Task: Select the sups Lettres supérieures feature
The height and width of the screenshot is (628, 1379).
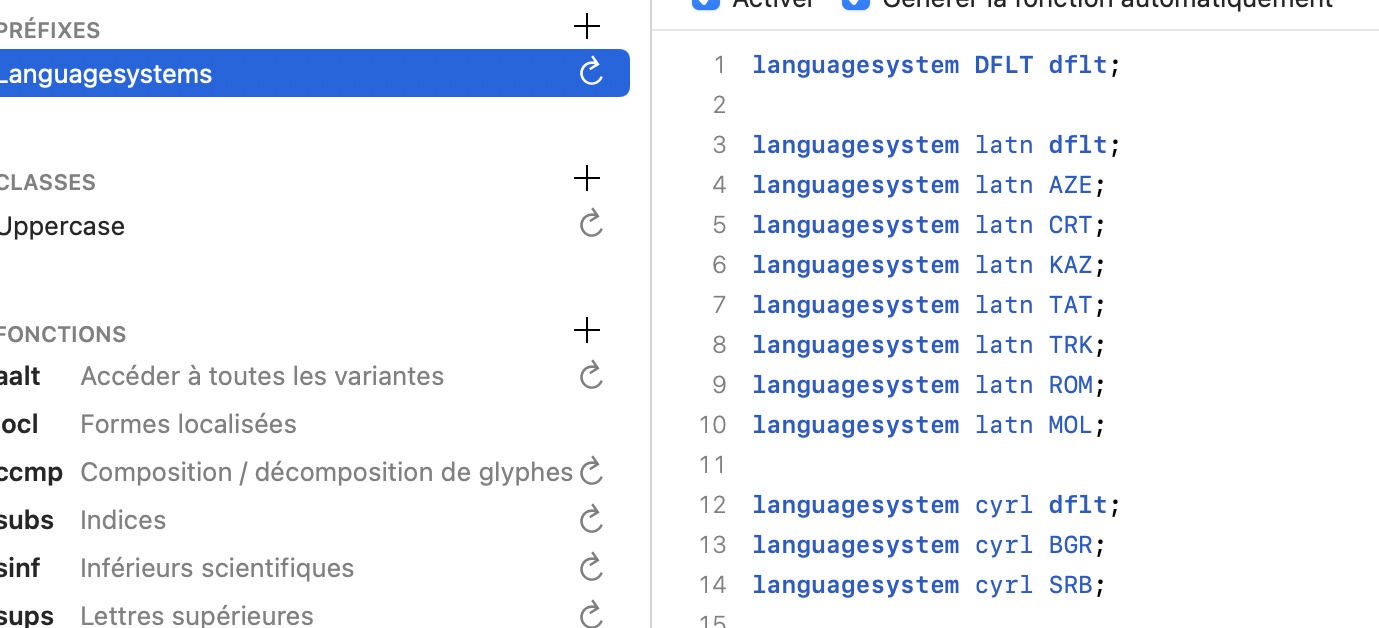Action: point(196,615)
